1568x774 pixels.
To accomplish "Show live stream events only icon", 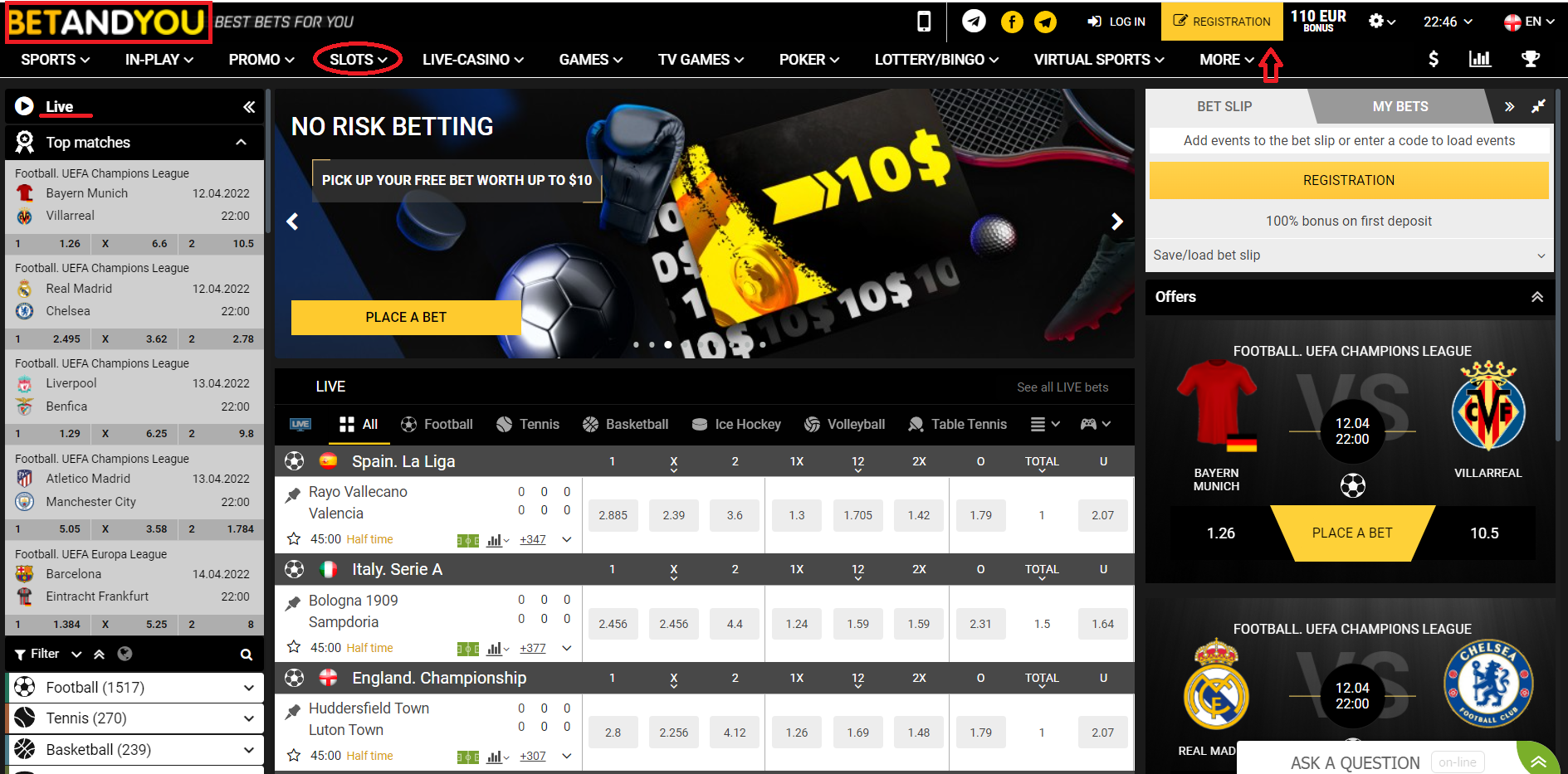I will click(300, 424).
